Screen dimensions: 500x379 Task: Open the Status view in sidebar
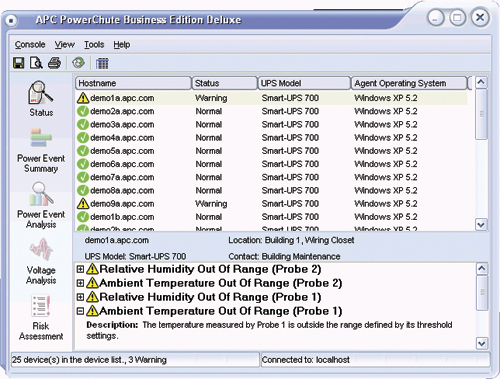(41, 99)
